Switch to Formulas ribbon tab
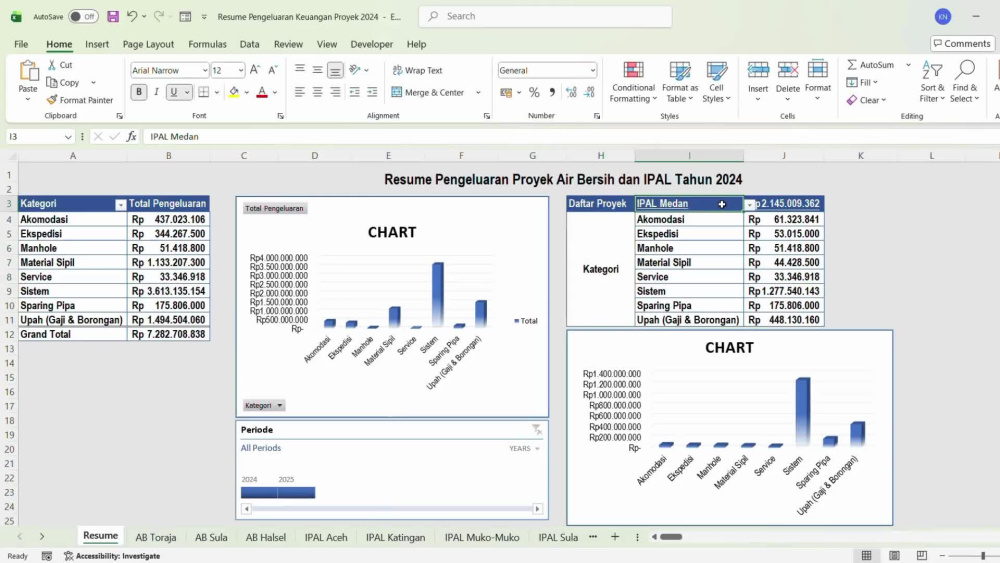The width and height of the screenshot is (1000, 563). tap(207, 44)
